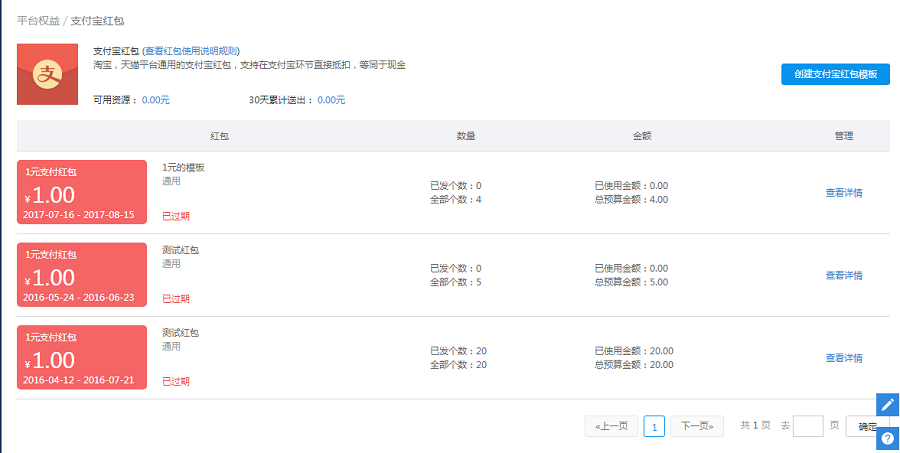
Task: Click the 2016-05-24 red envelope card
Action: [x=82, y=275]
